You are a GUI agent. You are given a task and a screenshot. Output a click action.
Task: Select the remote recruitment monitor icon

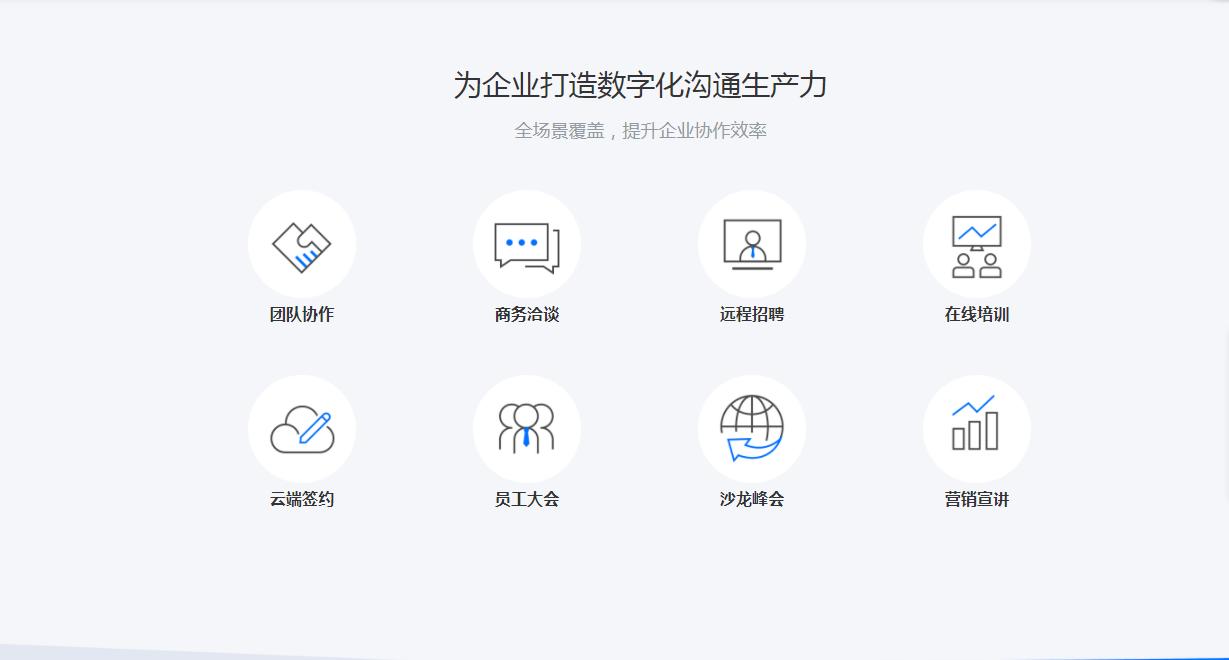click(x=752, y=245)
